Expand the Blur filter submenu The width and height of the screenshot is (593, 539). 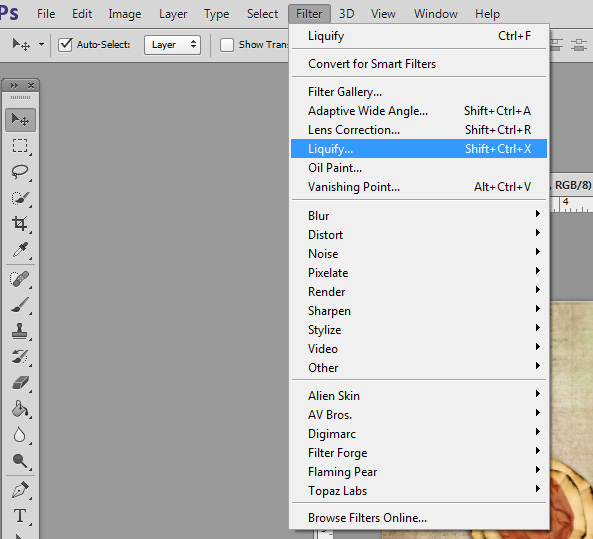419,216
